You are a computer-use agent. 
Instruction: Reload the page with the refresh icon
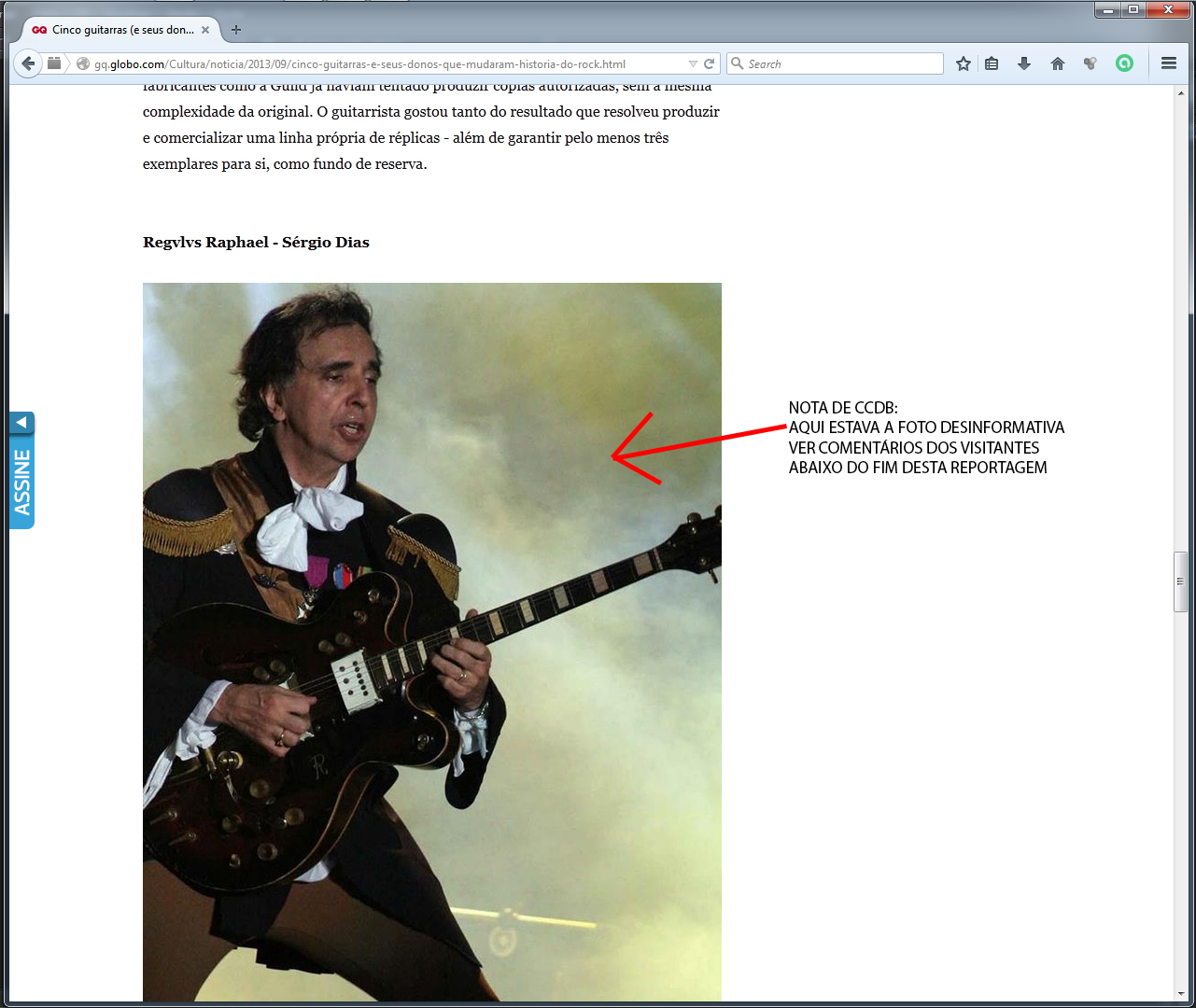point(709,63)
